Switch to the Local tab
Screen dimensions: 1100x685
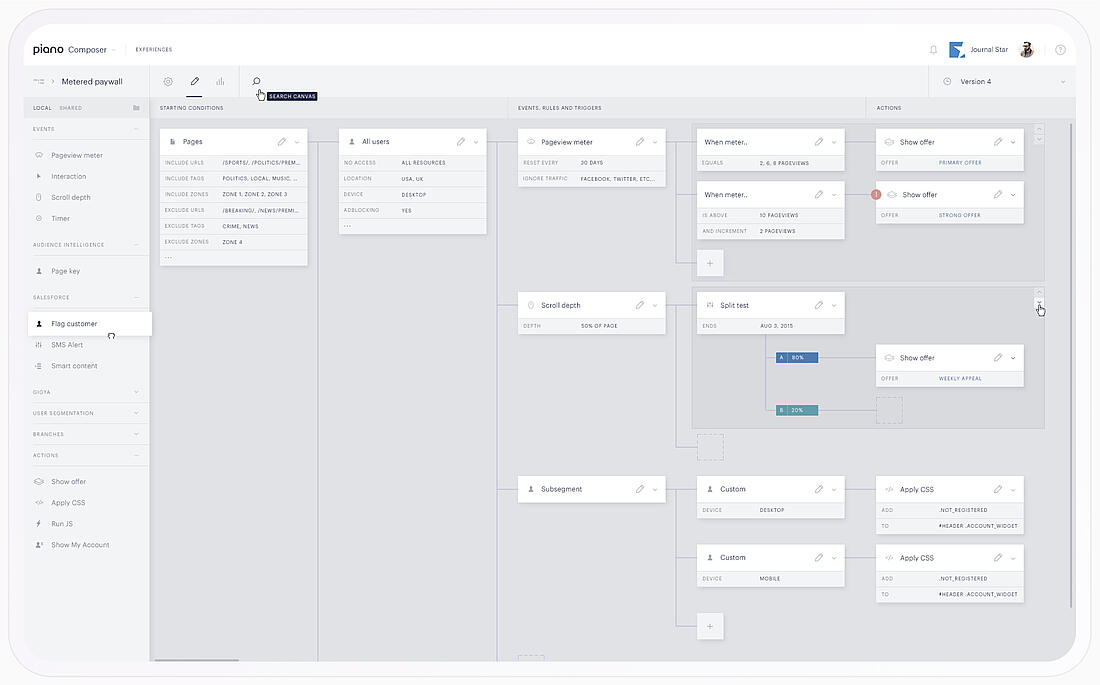pos(42,108)
